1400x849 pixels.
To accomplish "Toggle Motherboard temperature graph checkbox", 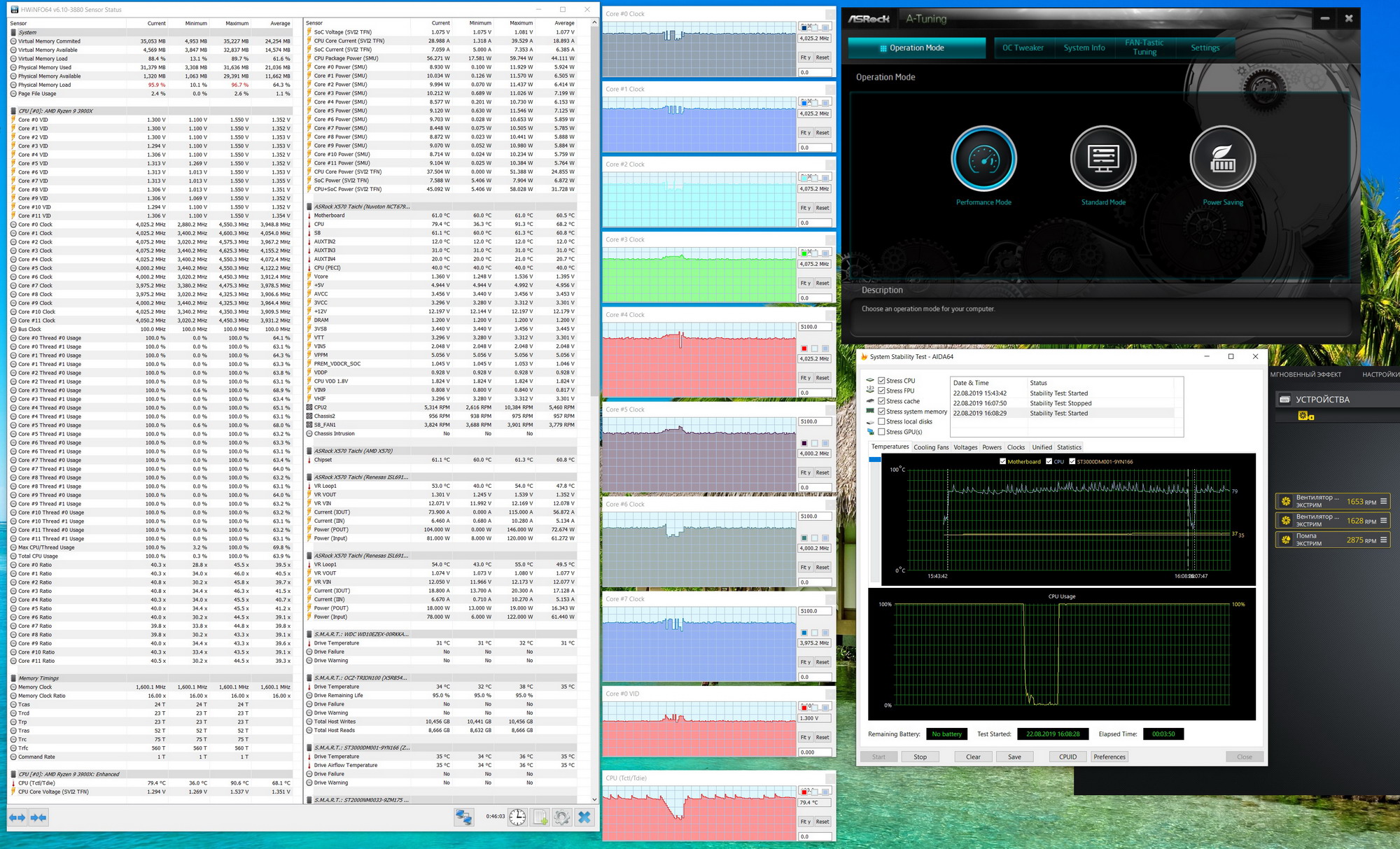I will click(1002, 461).
